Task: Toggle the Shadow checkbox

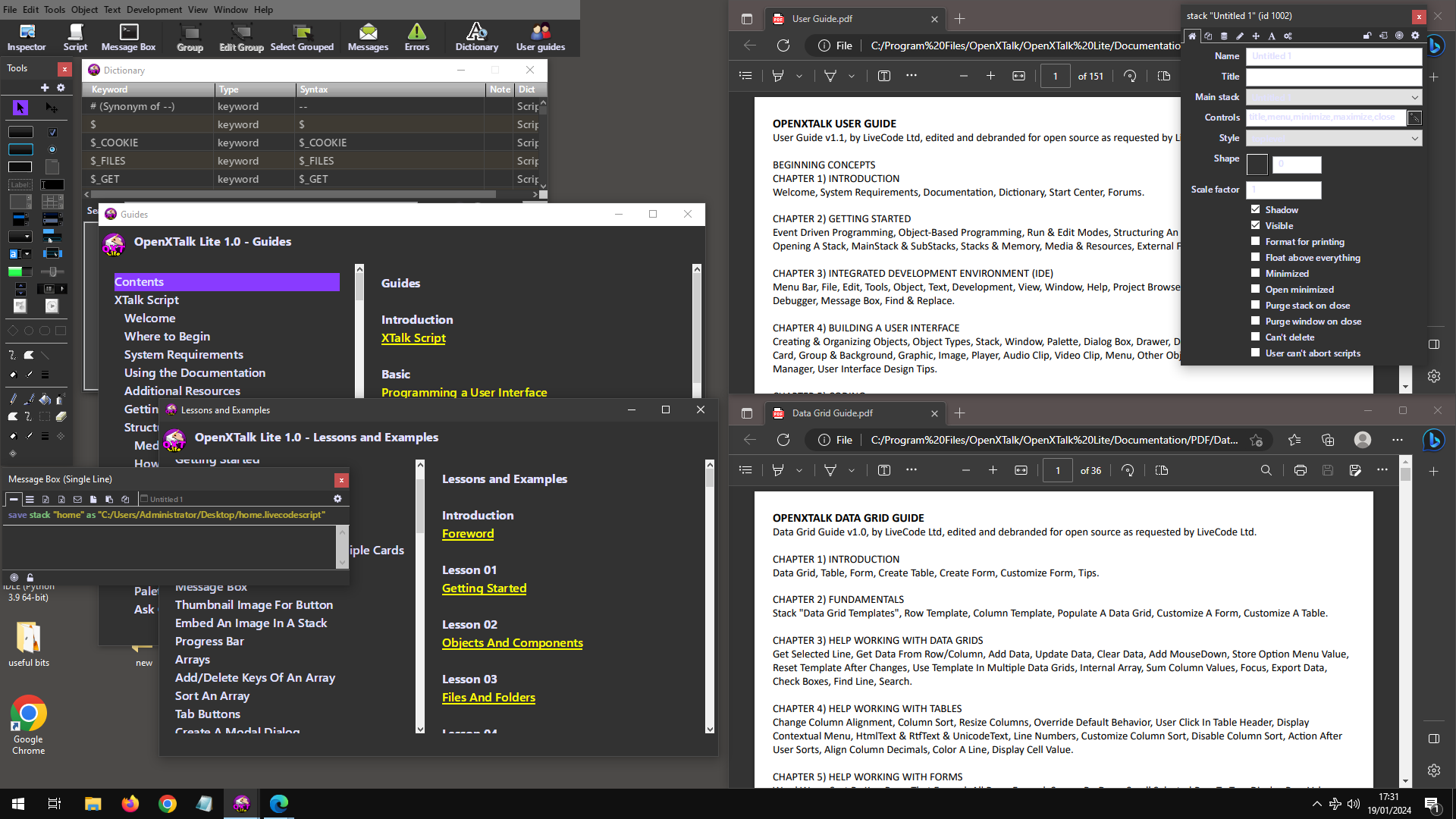Action: click(x=1256, y=209)
